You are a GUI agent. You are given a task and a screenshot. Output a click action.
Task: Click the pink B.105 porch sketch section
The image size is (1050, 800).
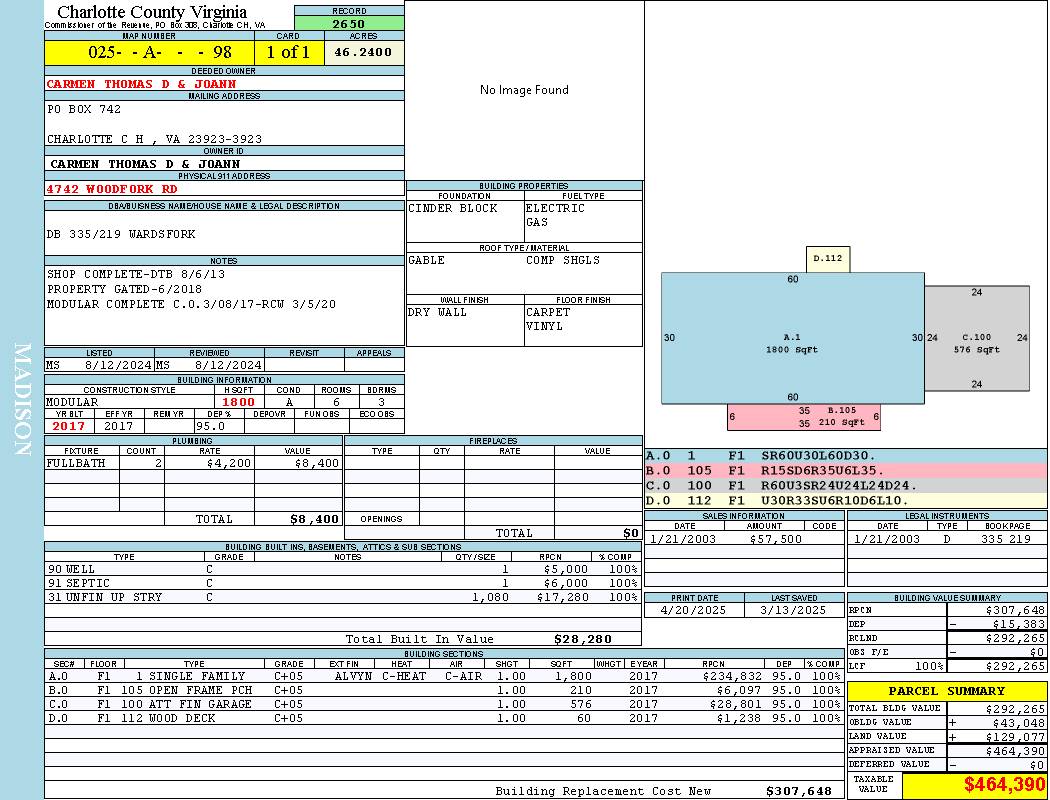[x=804, y=417]
